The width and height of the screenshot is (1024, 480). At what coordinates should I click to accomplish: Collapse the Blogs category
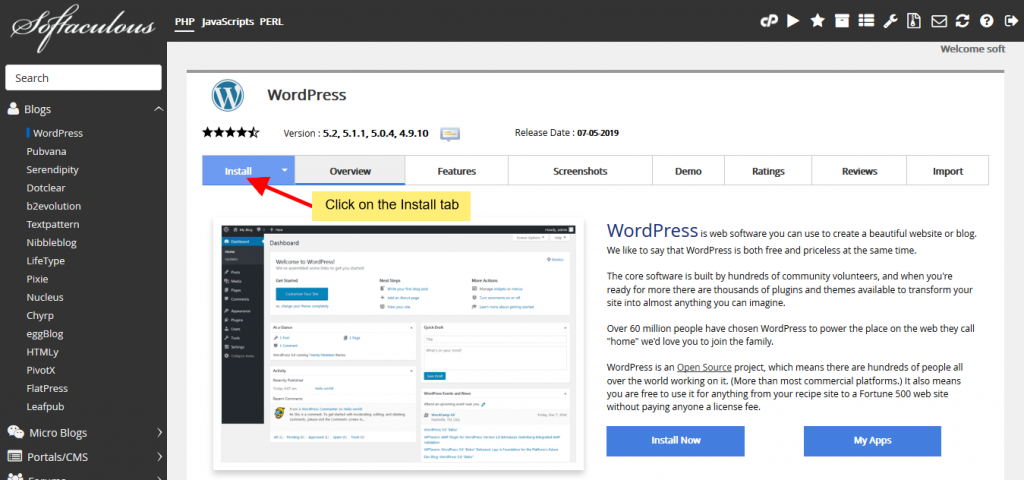pos(159,109)
